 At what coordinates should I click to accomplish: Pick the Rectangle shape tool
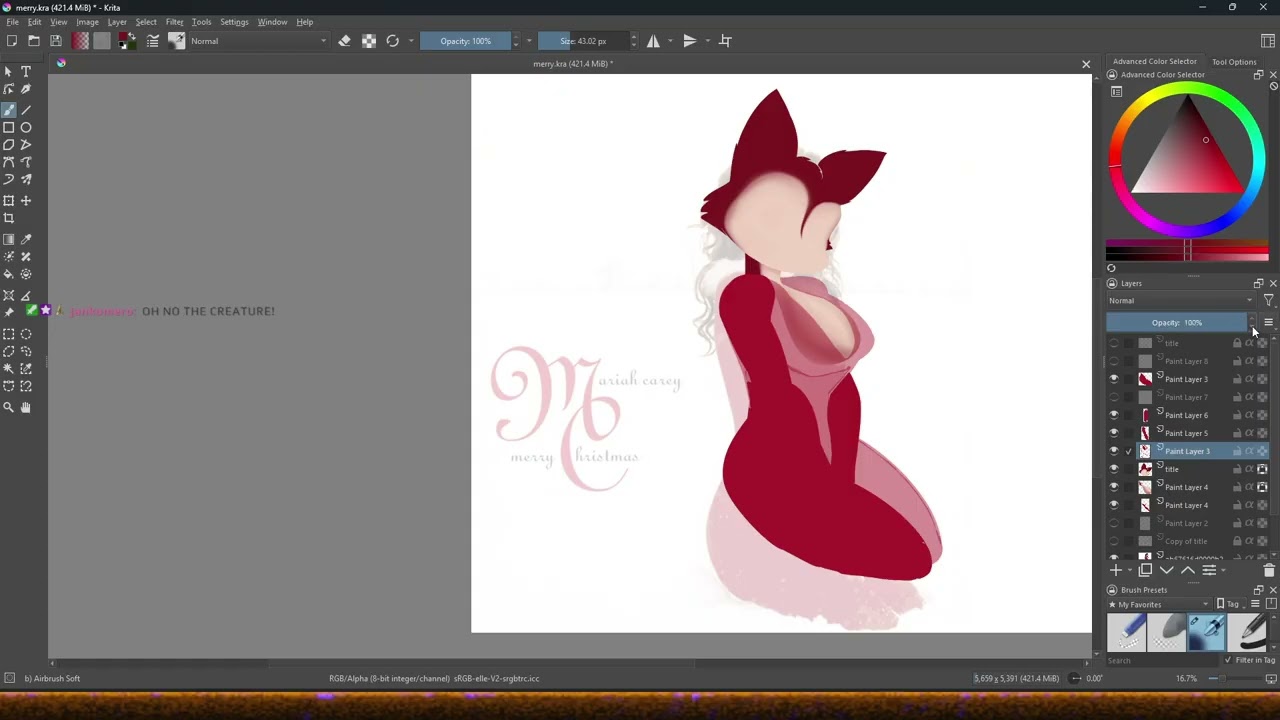pyautogui.click(x=9, y=128)
